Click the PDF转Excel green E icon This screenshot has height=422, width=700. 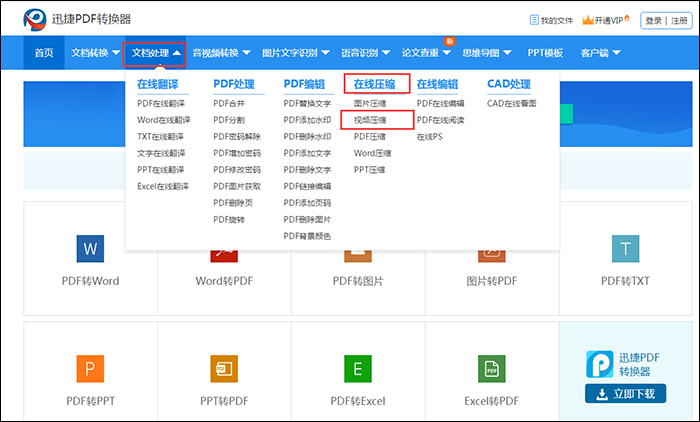[357, 369]
